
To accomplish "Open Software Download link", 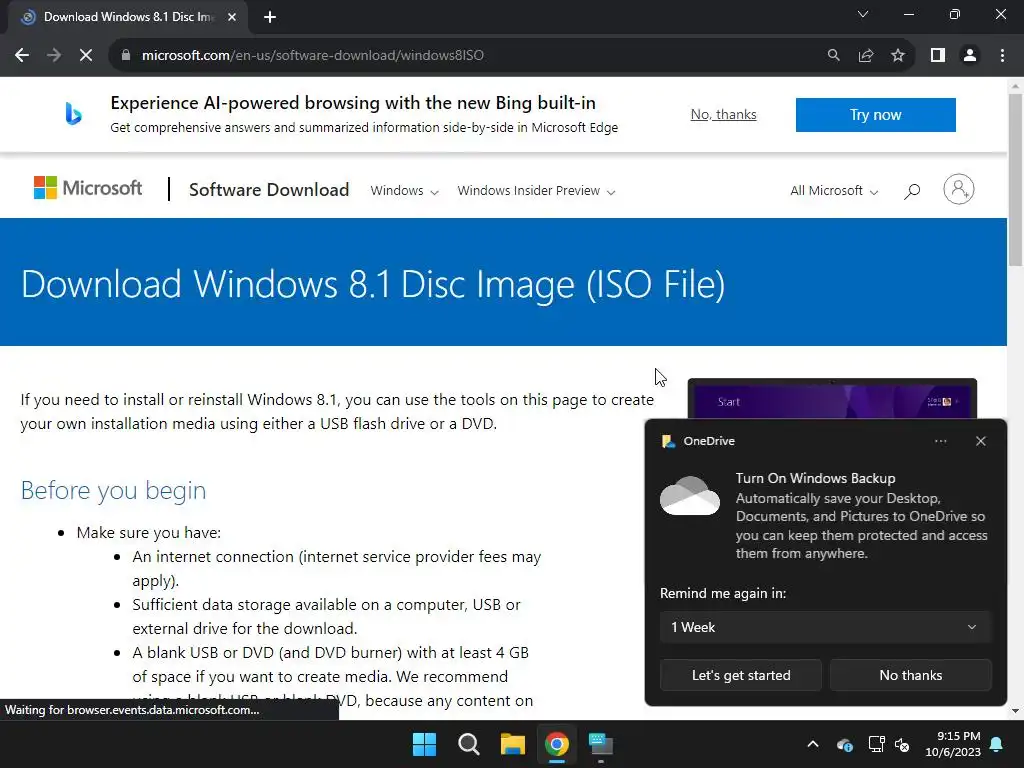I will click(x=269, y=190).
